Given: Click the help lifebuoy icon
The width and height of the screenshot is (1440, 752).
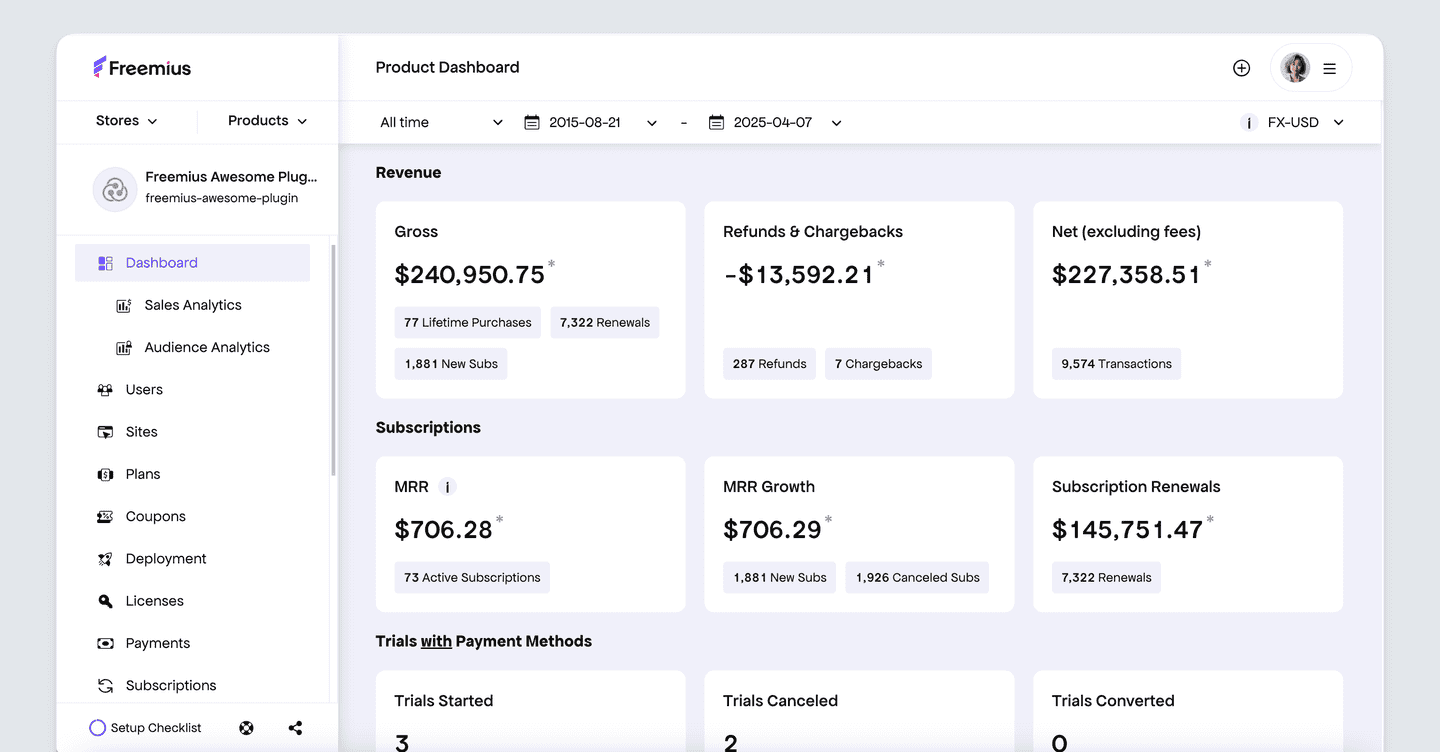Looking at the screenshot, I should tap(246, 728).
